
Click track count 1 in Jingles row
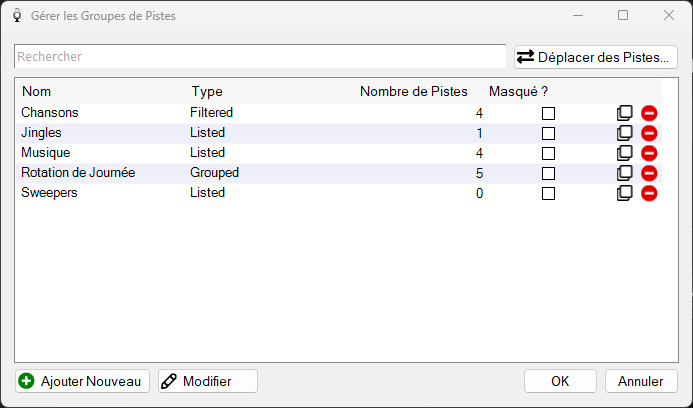pos(480,133)
